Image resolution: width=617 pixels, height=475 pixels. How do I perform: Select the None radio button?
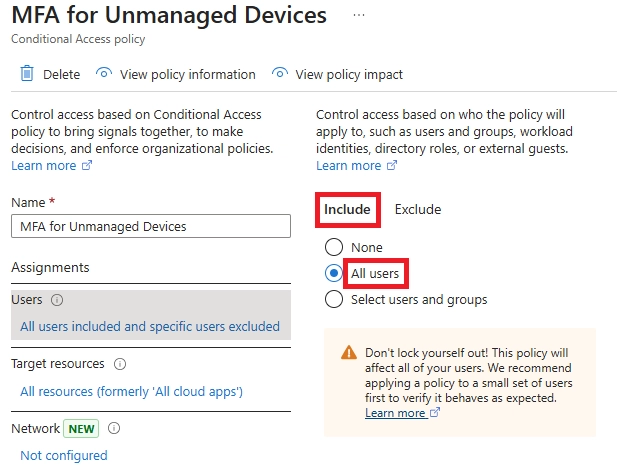[334, 247]
